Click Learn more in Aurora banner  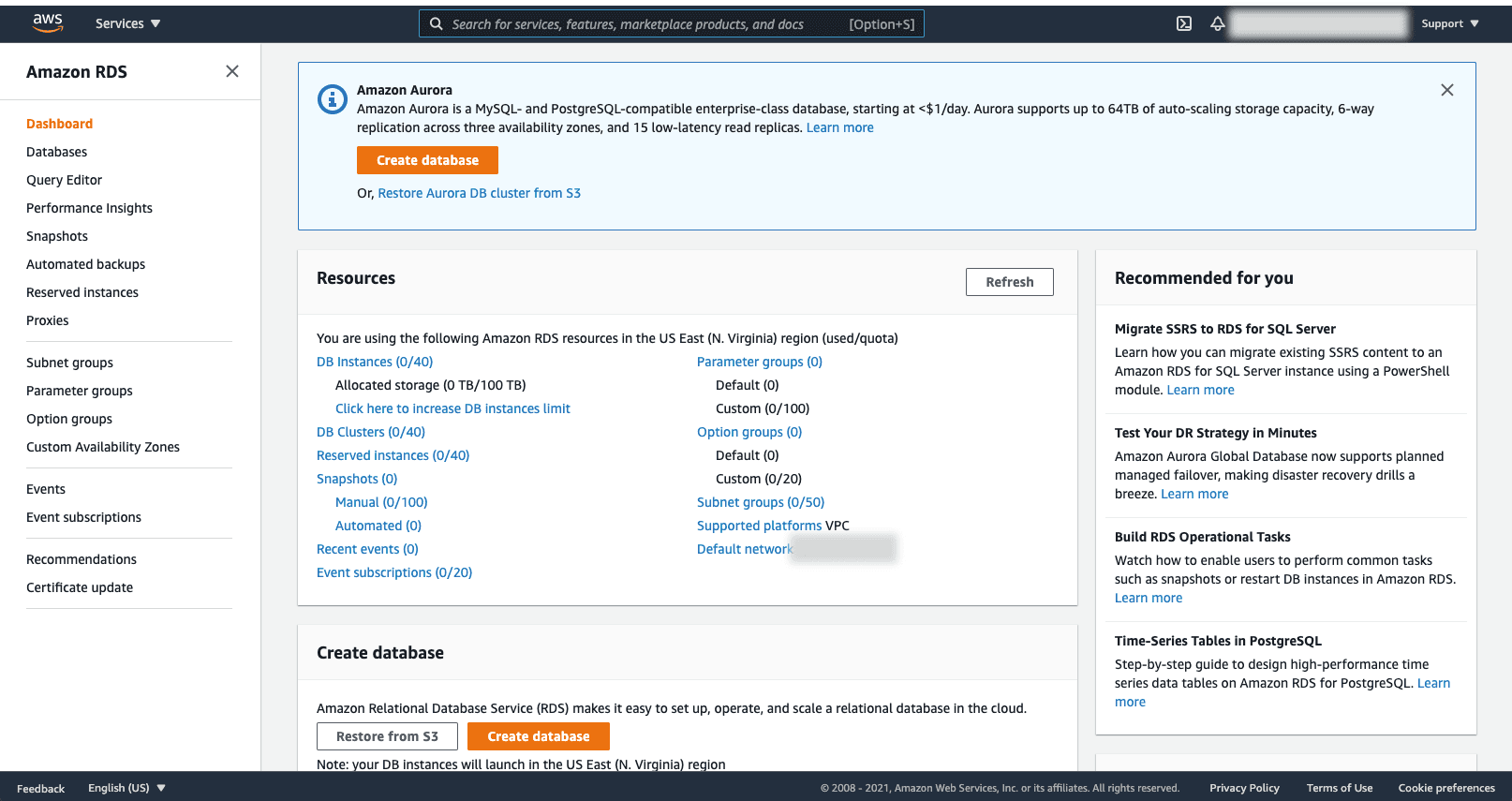point(839,127)
